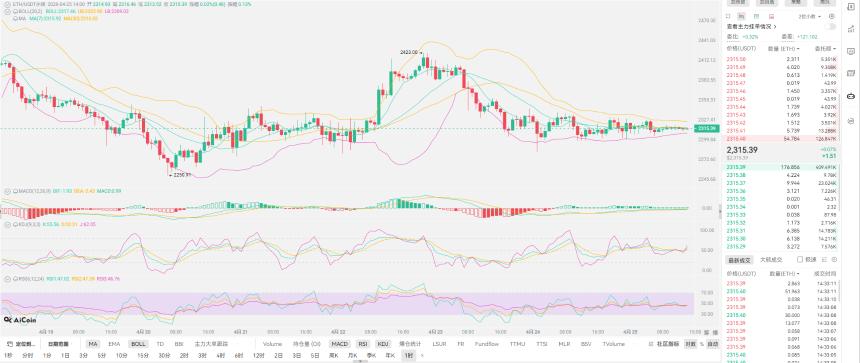Enable the LSUR indicator

click(x=439, y=344)
